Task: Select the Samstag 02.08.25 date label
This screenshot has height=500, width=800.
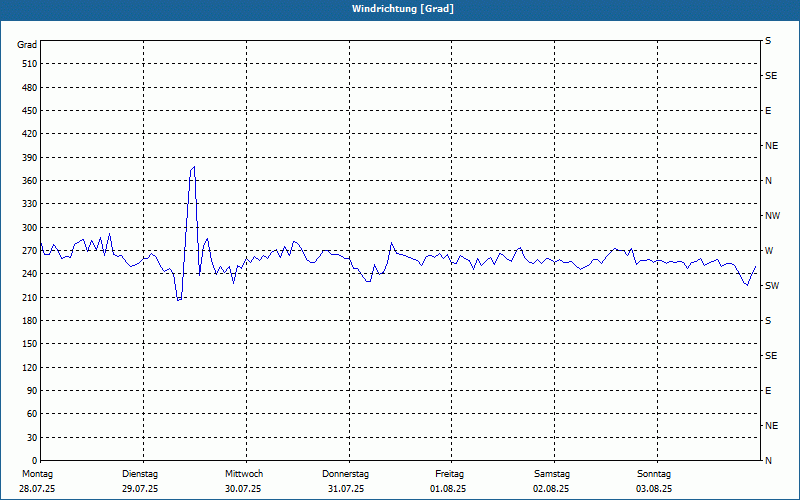Action: pyautogui.click(x=552, y=481)
